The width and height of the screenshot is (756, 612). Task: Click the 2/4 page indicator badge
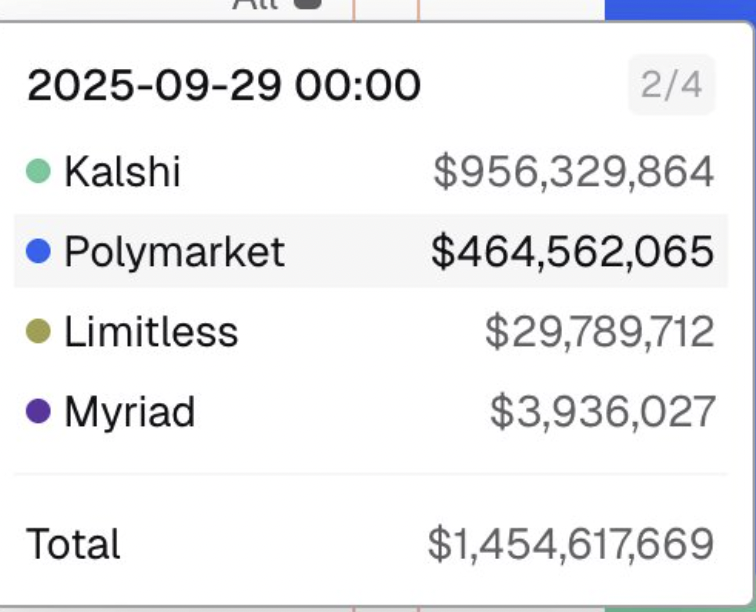[671, 85]
